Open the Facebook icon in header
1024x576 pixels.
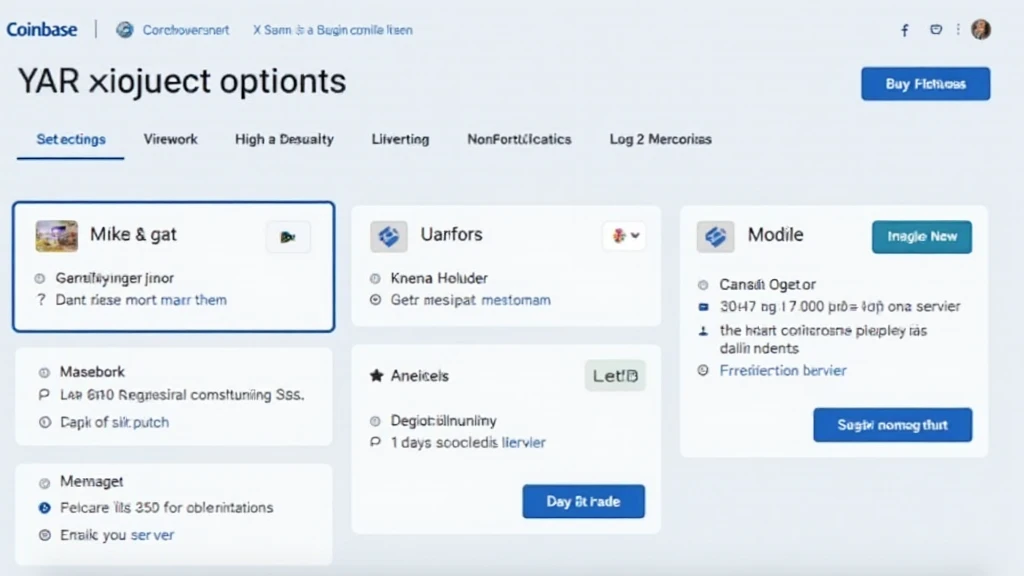tap(905, 30)
